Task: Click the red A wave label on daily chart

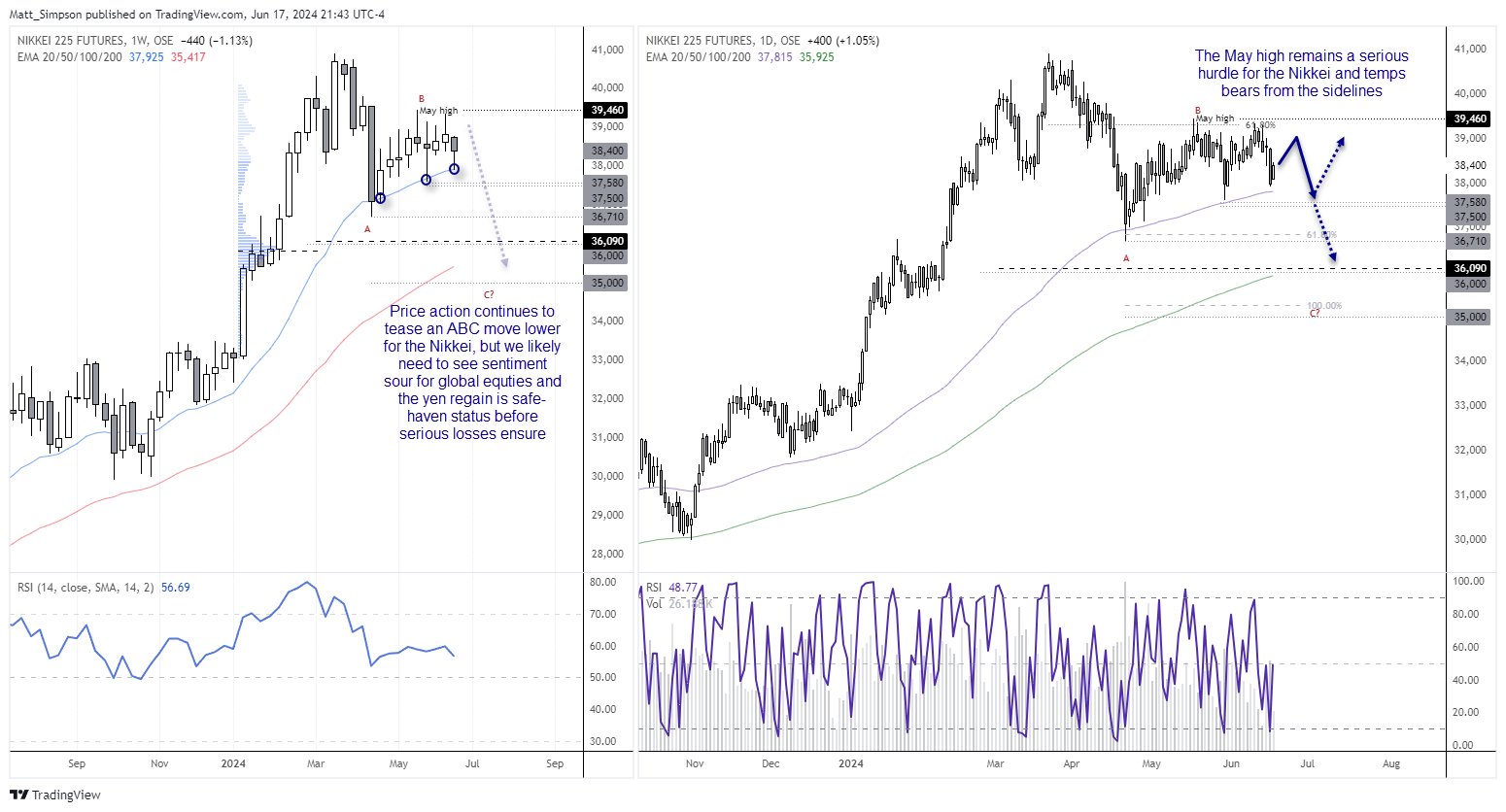Action: 1126,258
